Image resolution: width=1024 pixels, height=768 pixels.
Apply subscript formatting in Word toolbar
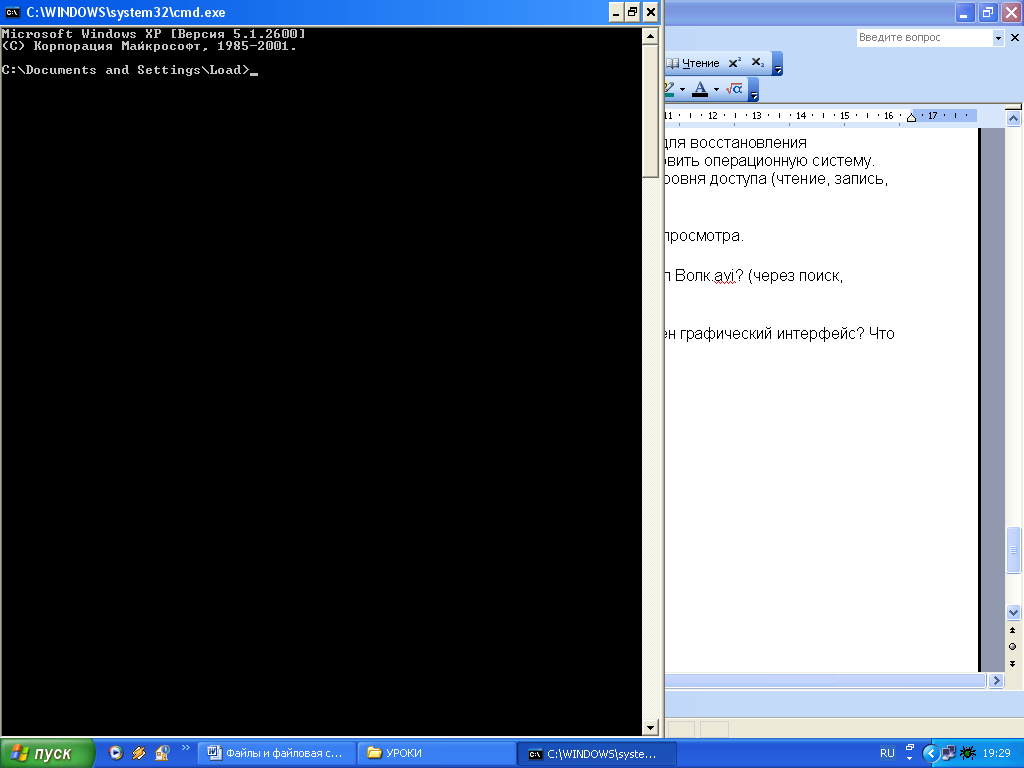click(x=758, y=63)
